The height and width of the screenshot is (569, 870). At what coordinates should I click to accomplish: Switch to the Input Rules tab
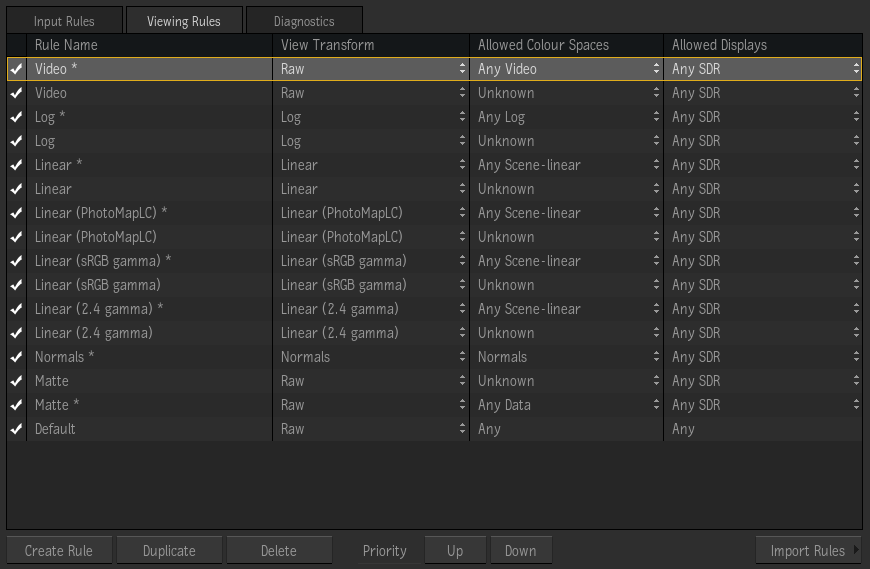[64, 21]
